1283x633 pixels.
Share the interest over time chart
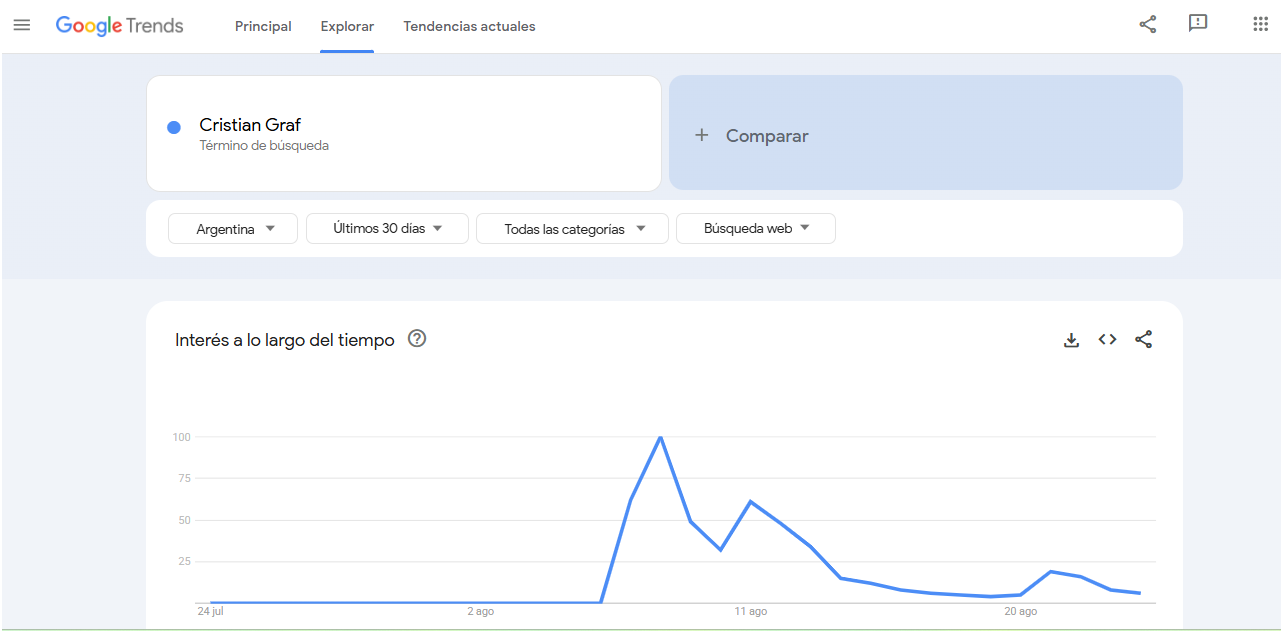[1144, 340]
